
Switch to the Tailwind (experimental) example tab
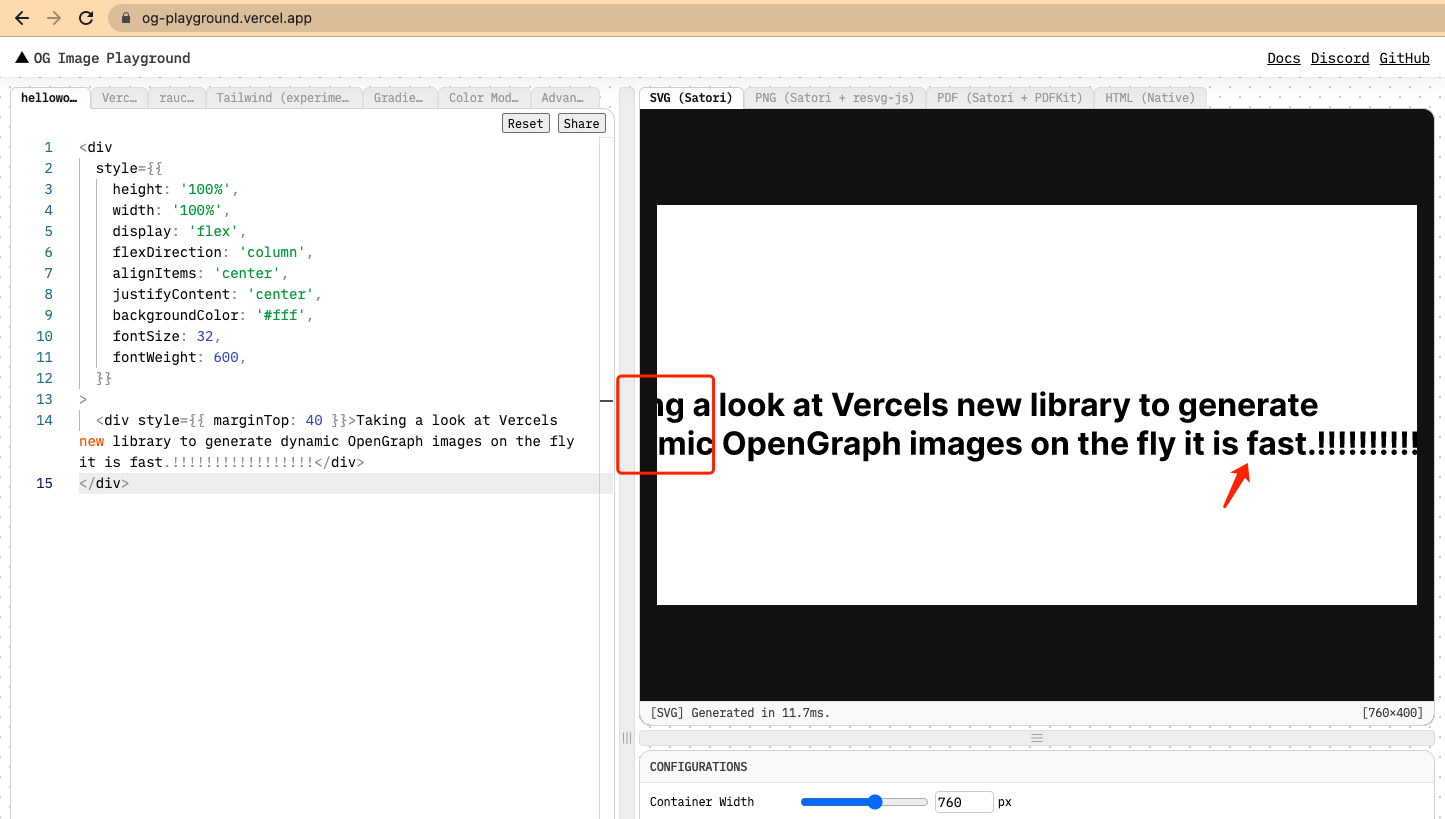click(284, 97)
